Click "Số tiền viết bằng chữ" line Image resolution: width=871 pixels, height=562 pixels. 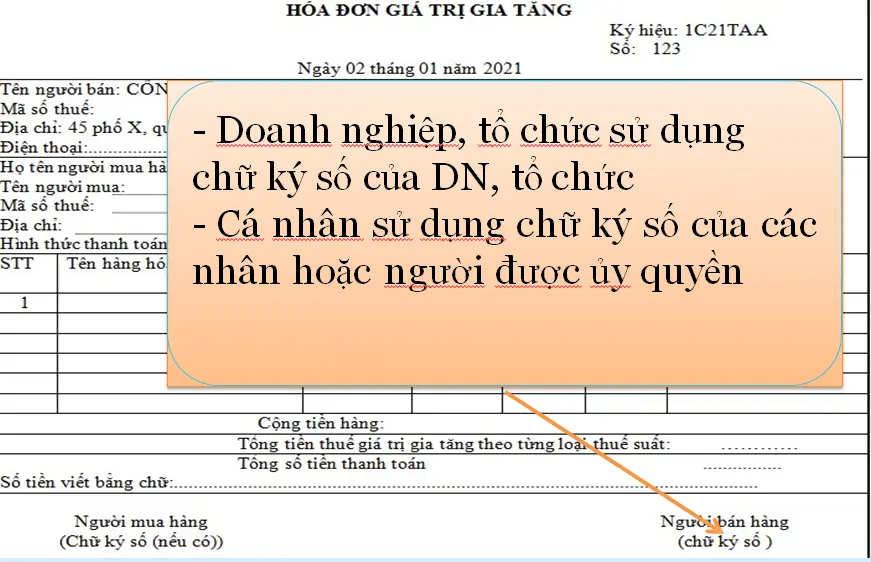(378, 483)
